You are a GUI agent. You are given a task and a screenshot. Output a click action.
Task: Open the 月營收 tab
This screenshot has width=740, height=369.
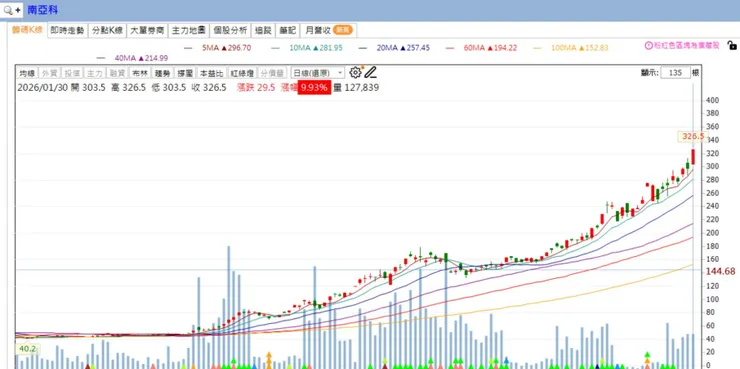point(328,31)
